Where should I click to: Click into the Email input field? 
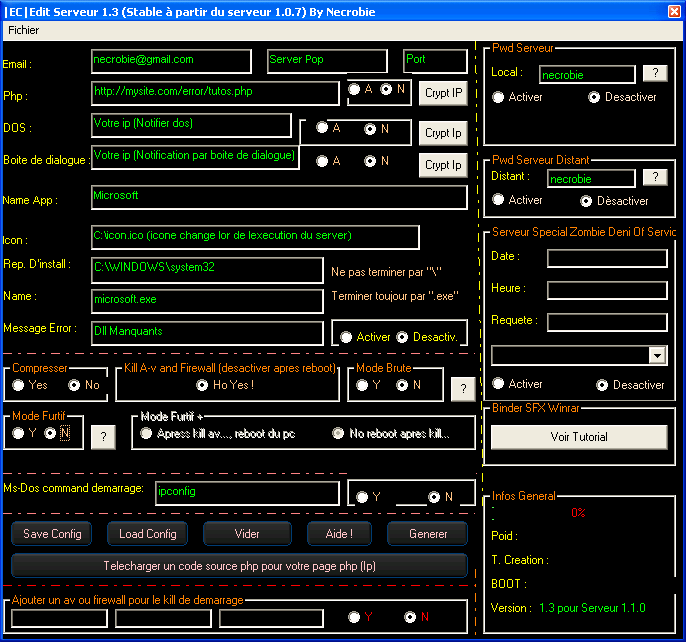[x=170, y=61]
